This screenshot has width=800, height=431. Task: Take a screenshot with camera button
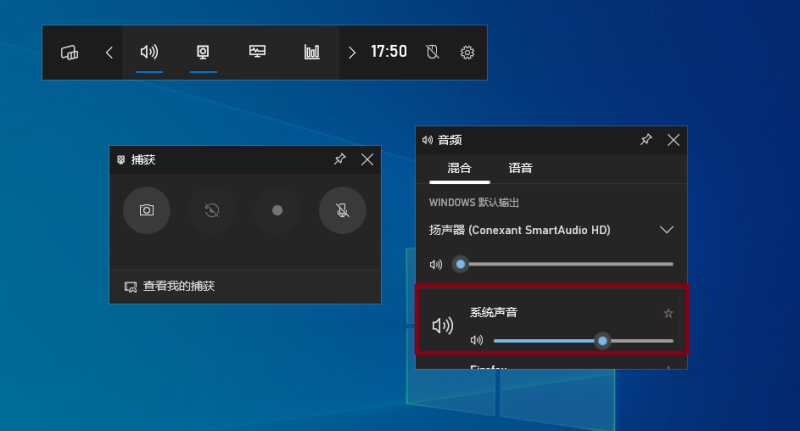pos(146,210)
